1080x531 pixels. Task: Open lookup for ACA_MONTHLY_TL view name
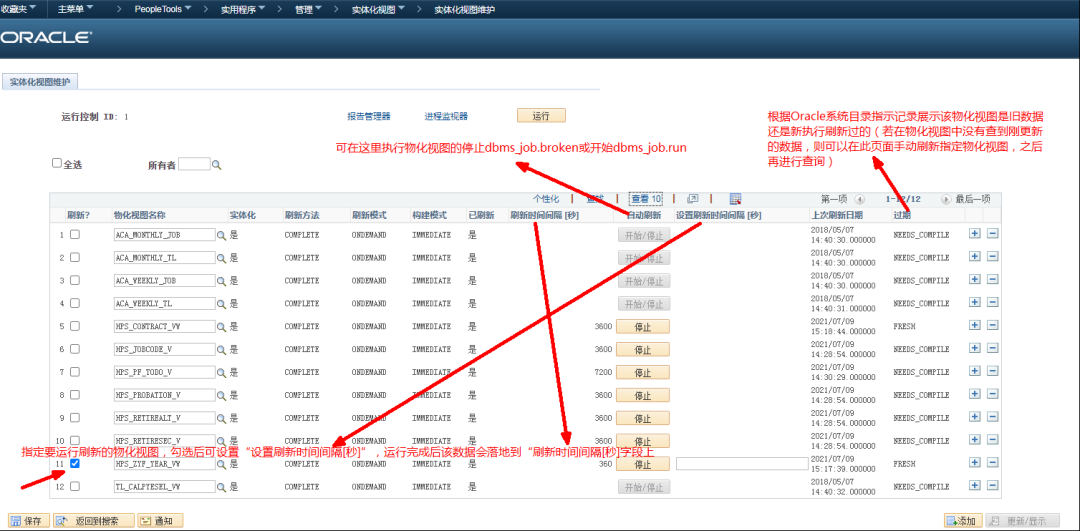222,258
